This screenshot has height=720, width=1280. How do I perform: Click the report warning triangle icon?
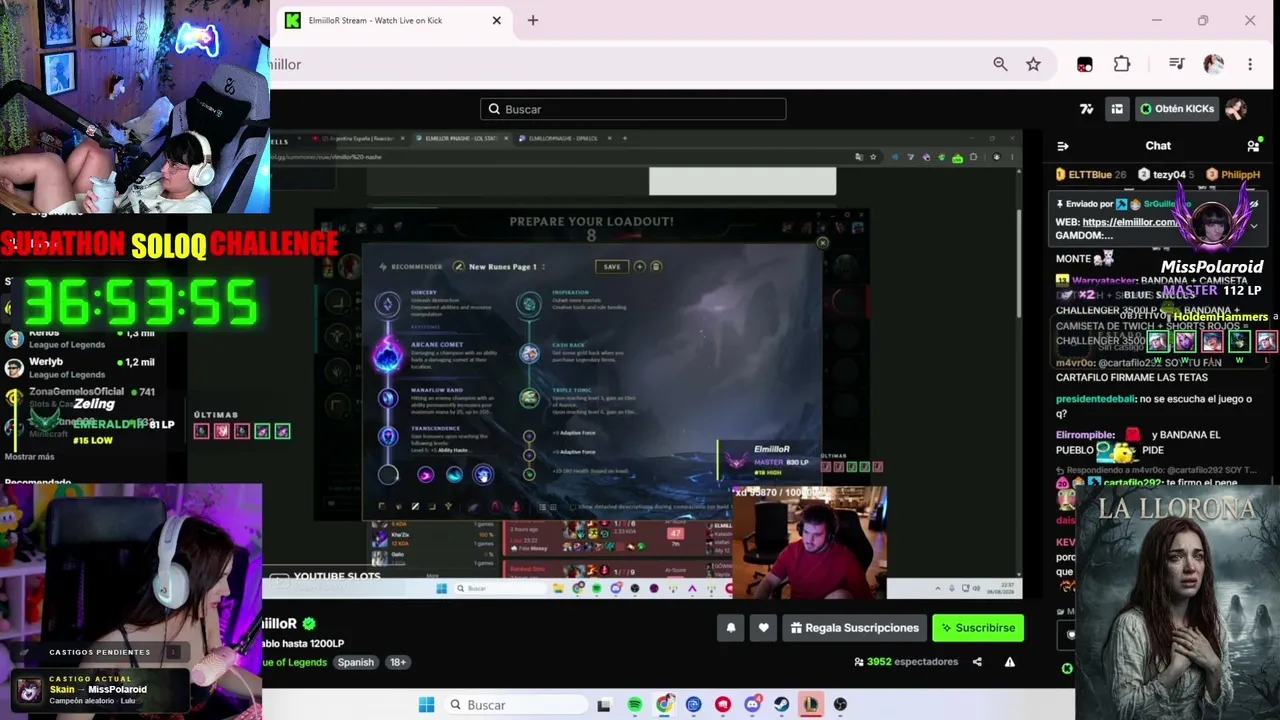point(1010,662)
